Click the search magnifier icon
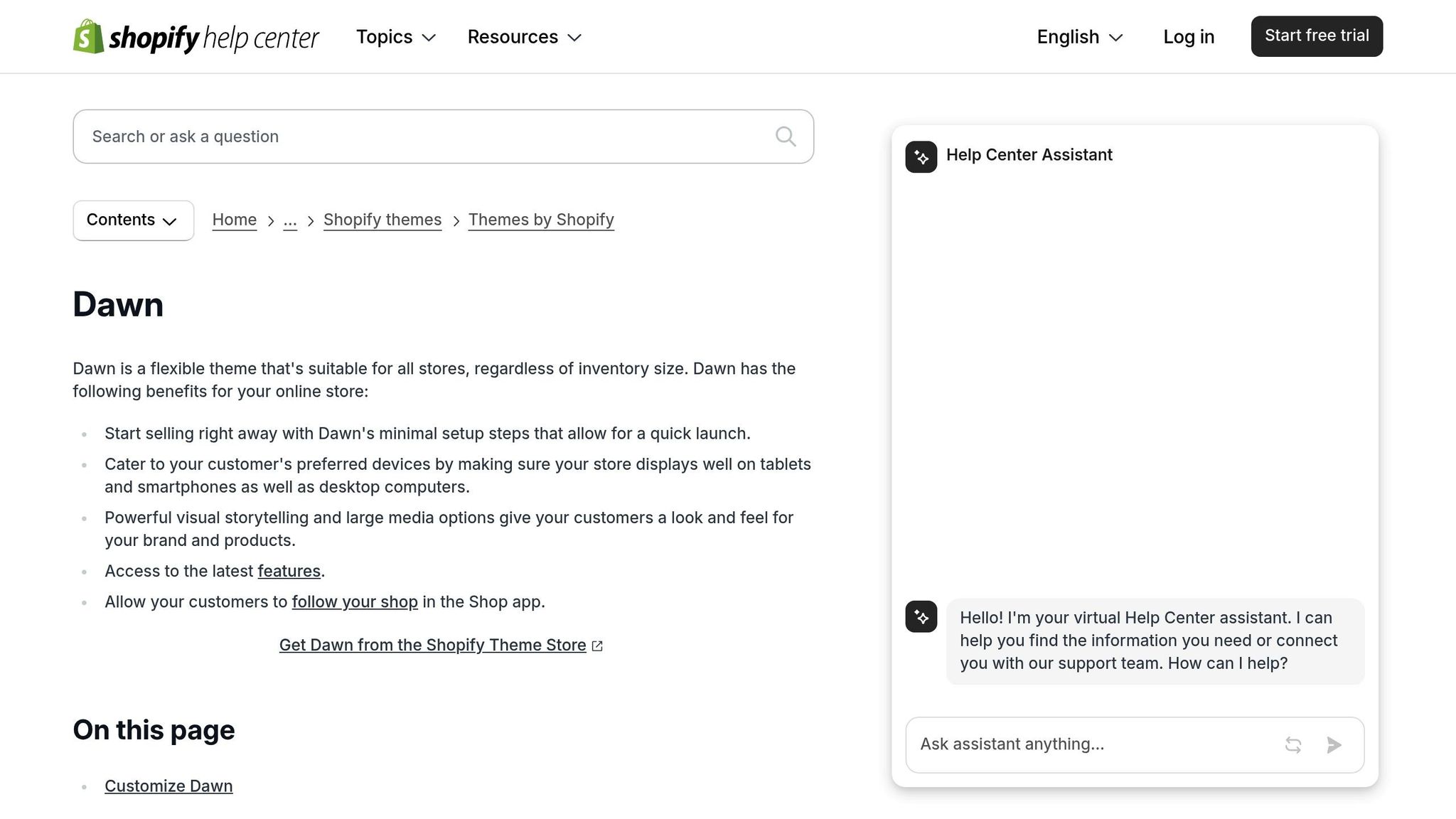1456x819 pixels. pyautogui.click(x=785, y=136)
